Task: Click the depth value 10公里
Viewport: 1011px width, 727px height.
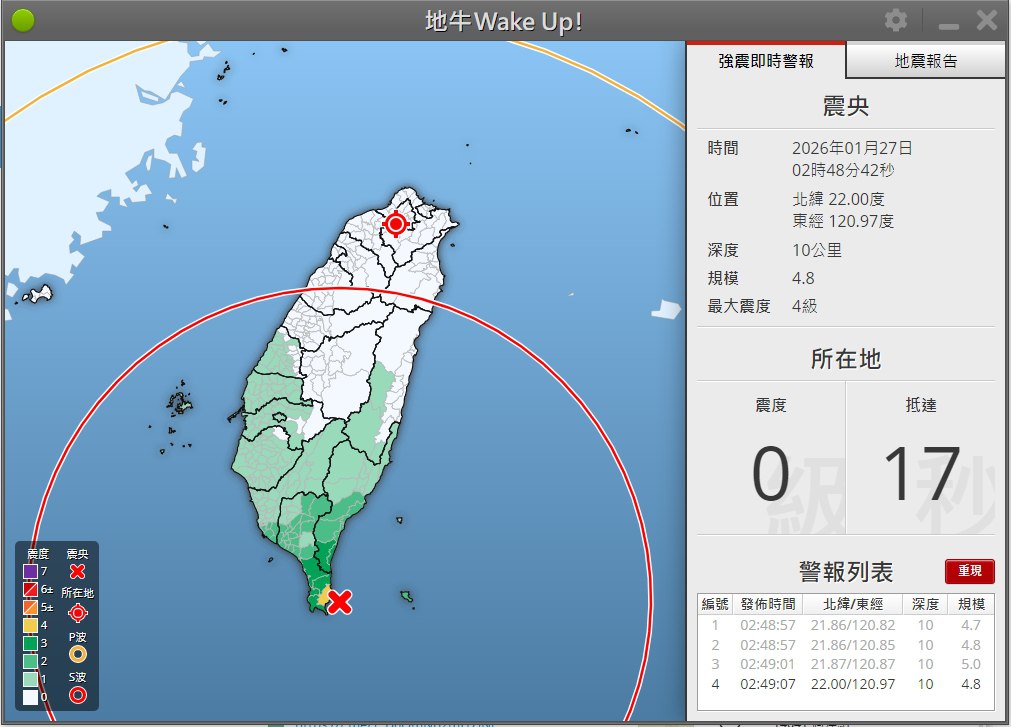Action: (x=817, y=250)
